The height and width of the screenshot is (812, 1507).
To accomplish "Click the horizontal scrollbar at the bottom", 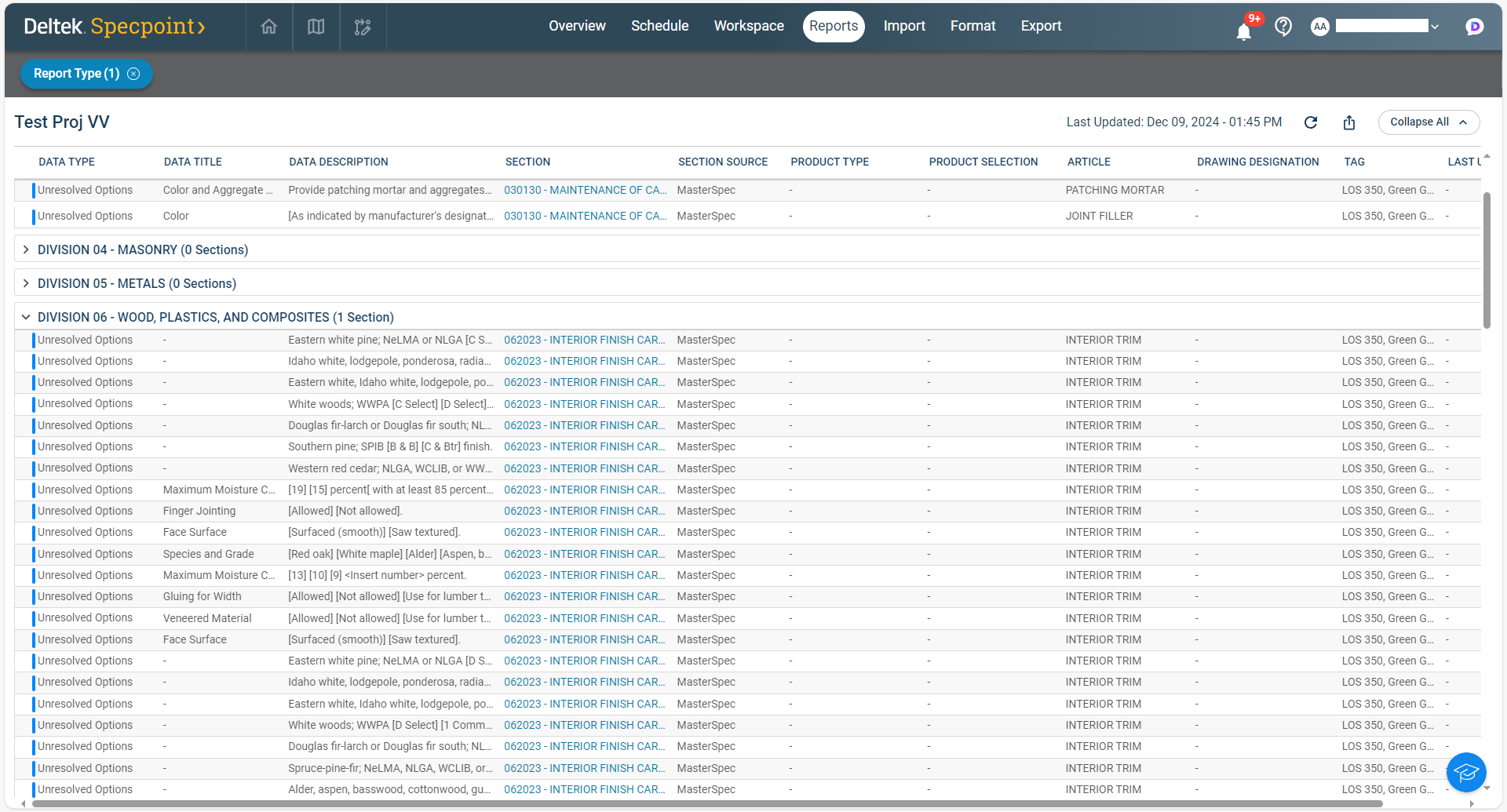I will pos(706,803).
